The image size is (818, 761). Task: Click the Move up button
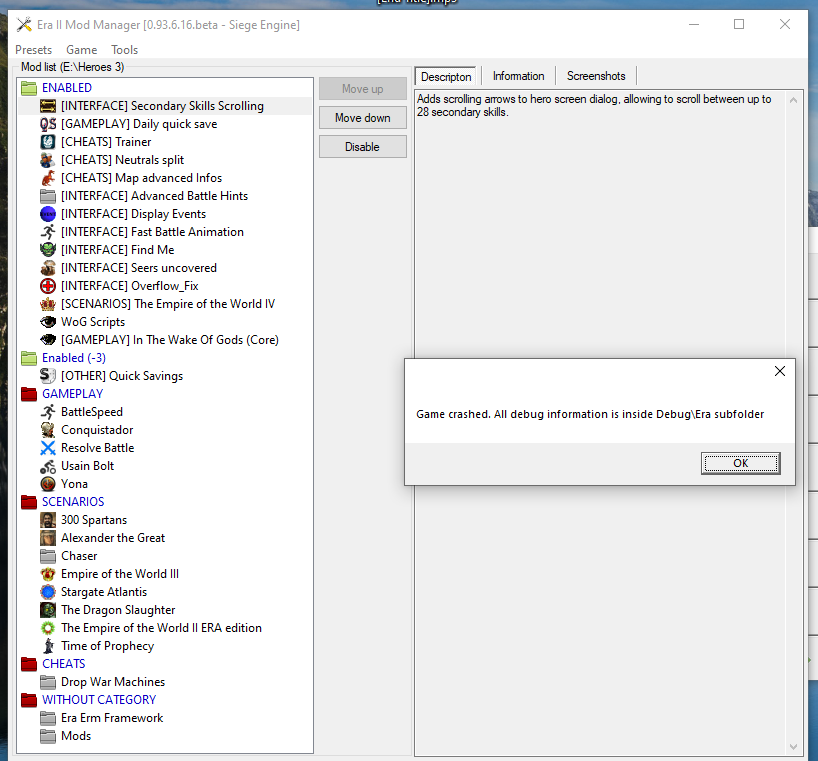(363, 89)
